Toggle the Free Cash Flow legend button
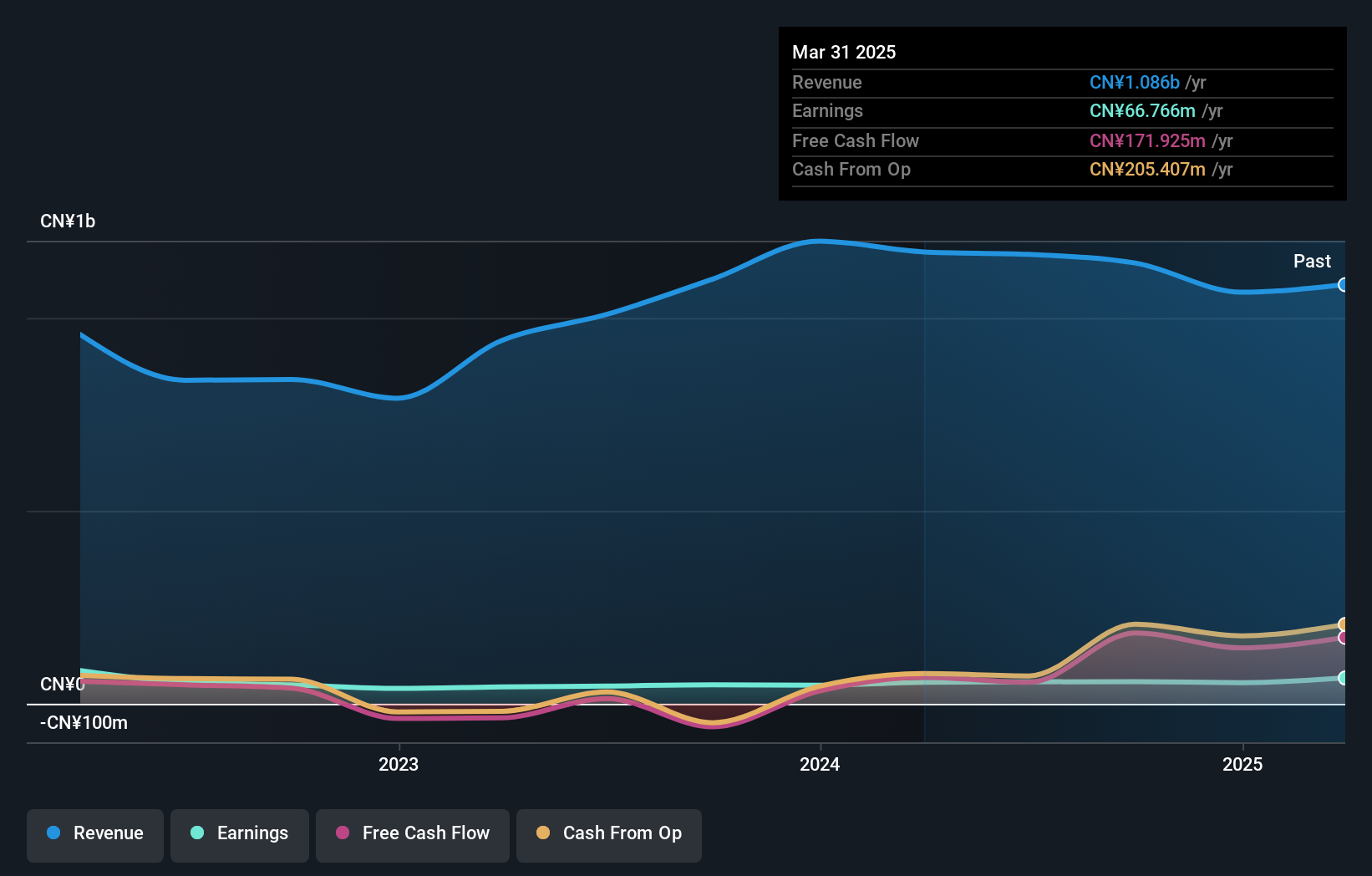1372x876 pixels. pos(413,835)
